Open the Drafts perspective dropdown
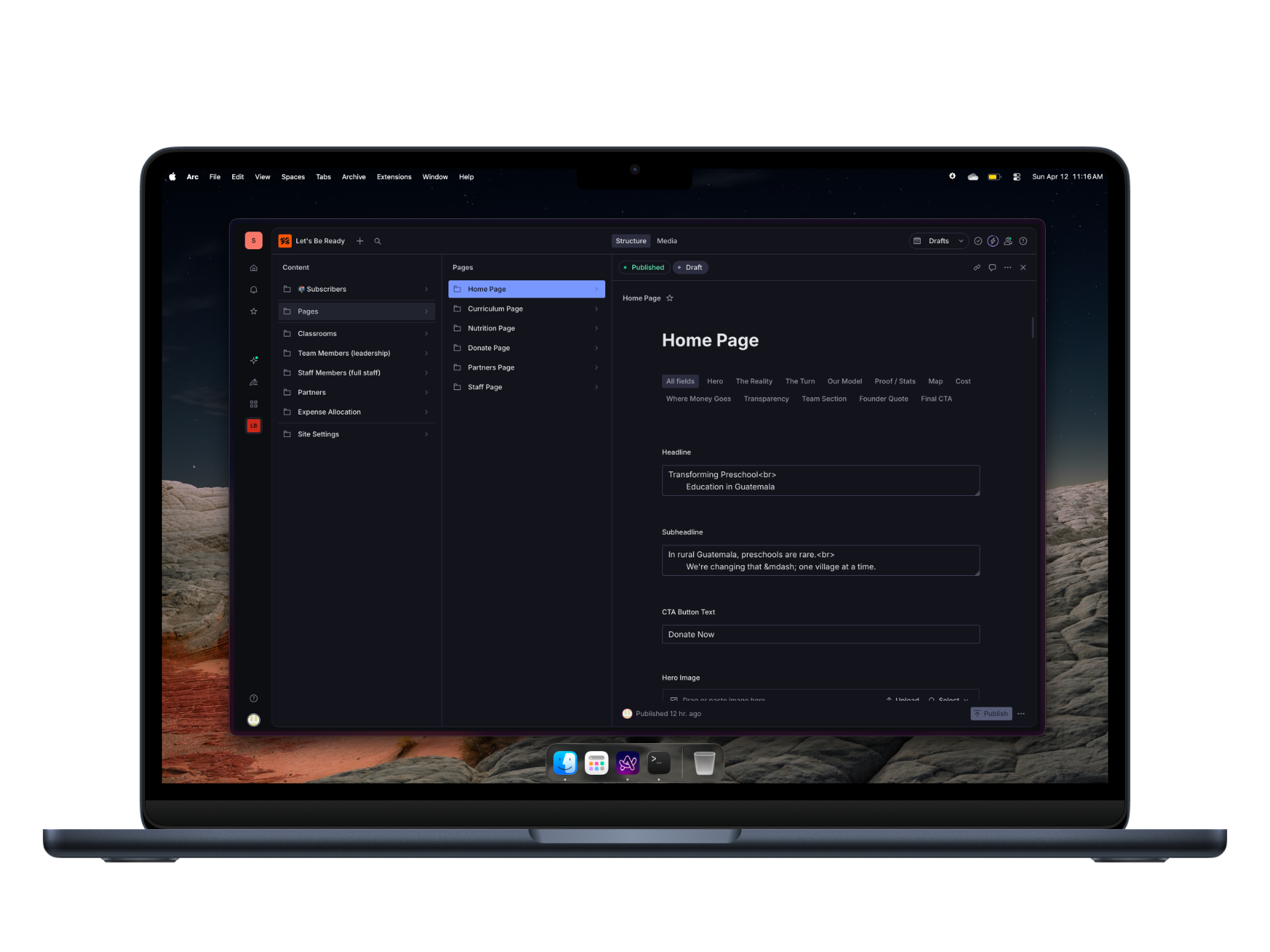Screen dimensions: 1270x952 939,241
